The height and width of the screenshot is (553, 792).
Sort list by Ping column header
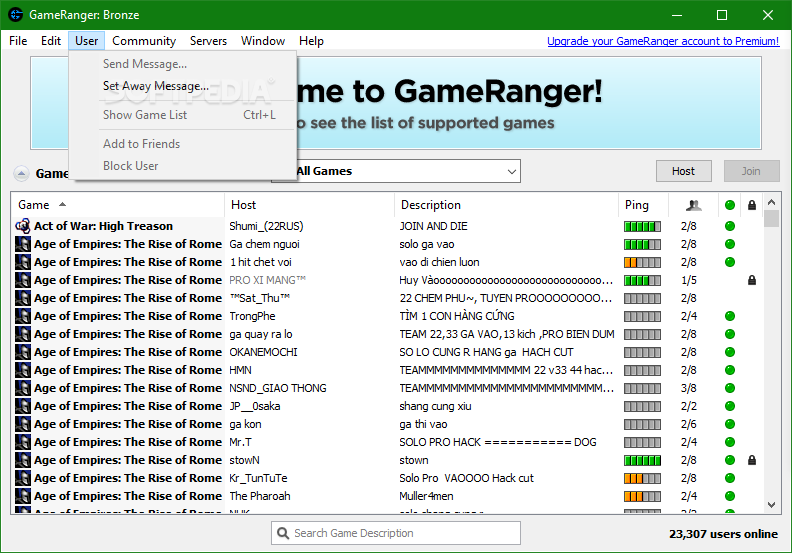point(643,205)
